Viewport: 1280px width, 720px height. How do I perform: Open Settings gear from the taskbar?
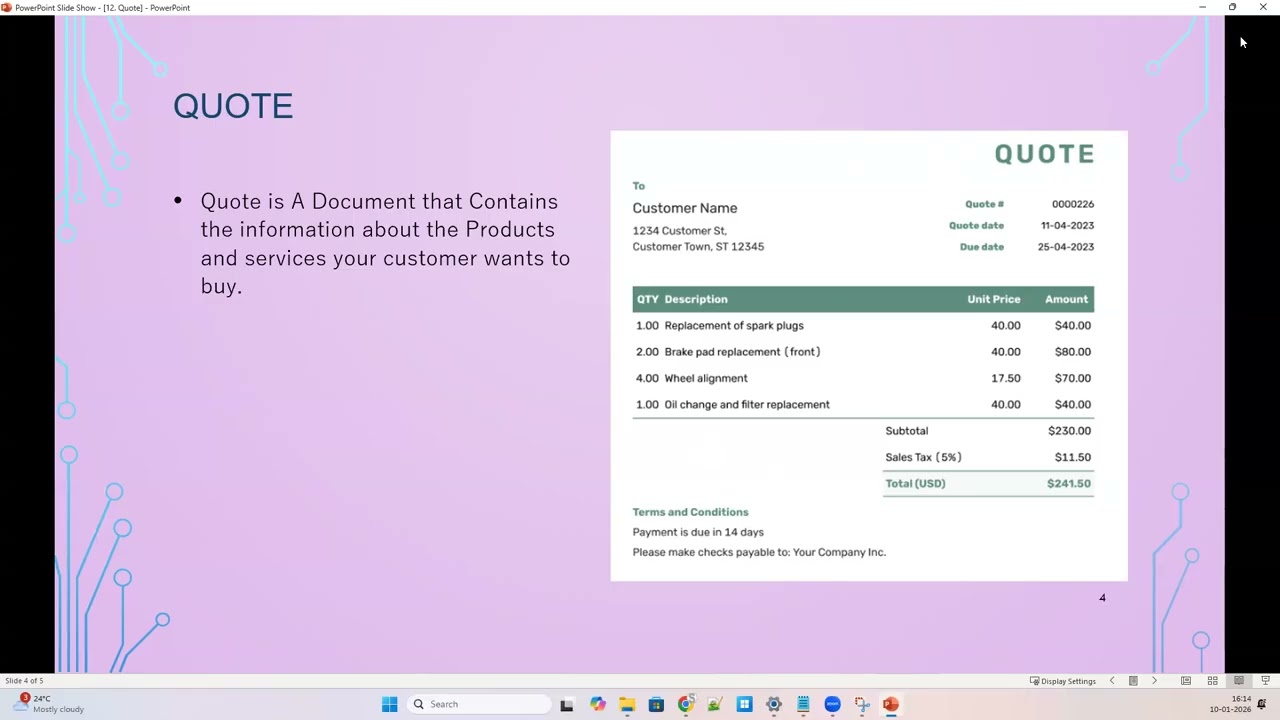pyautogui.click(x=773, y=704)
